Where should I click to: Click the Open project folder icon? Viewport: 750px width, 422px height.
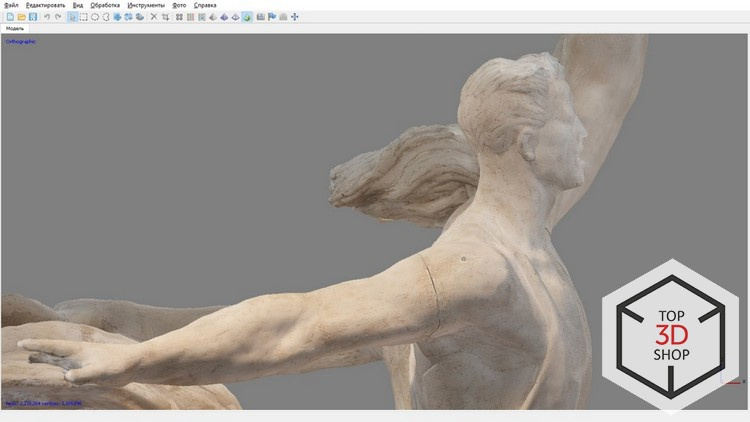22,17
